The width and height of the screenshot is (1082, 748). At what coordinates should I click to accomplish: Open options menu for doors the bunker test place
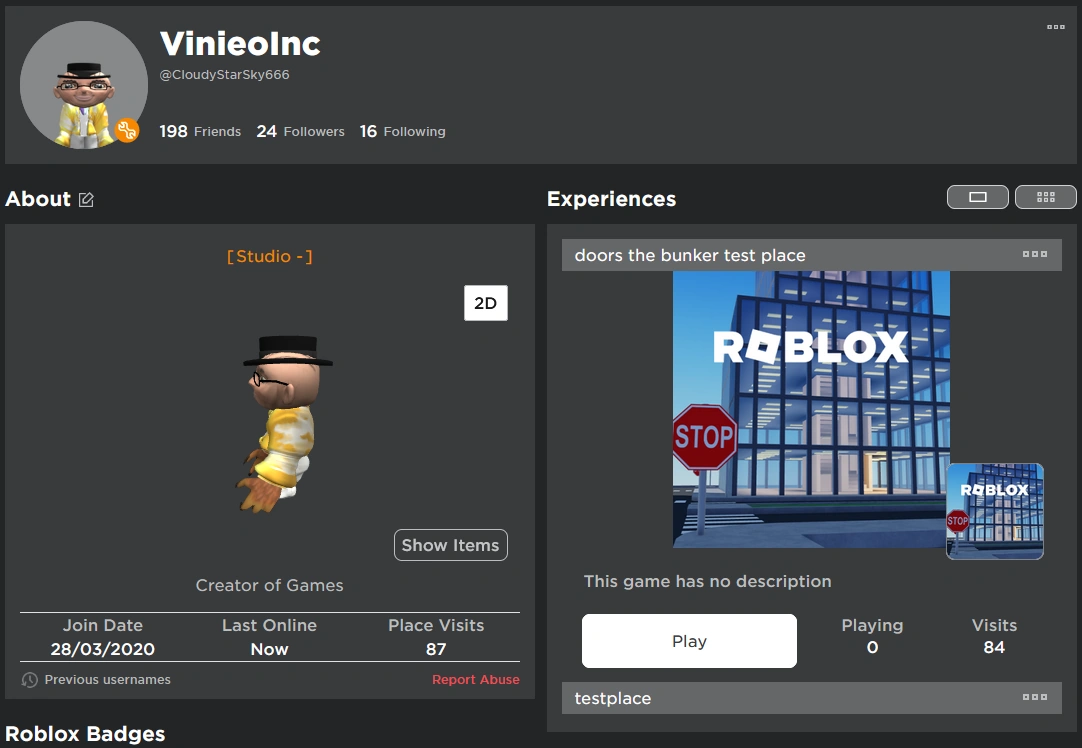point(1034,254)
